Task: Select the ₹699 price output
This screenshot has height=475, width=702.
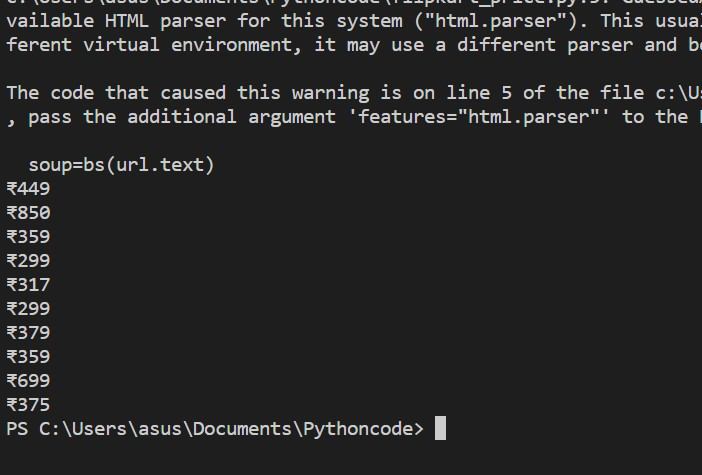Action: (28, 381)
